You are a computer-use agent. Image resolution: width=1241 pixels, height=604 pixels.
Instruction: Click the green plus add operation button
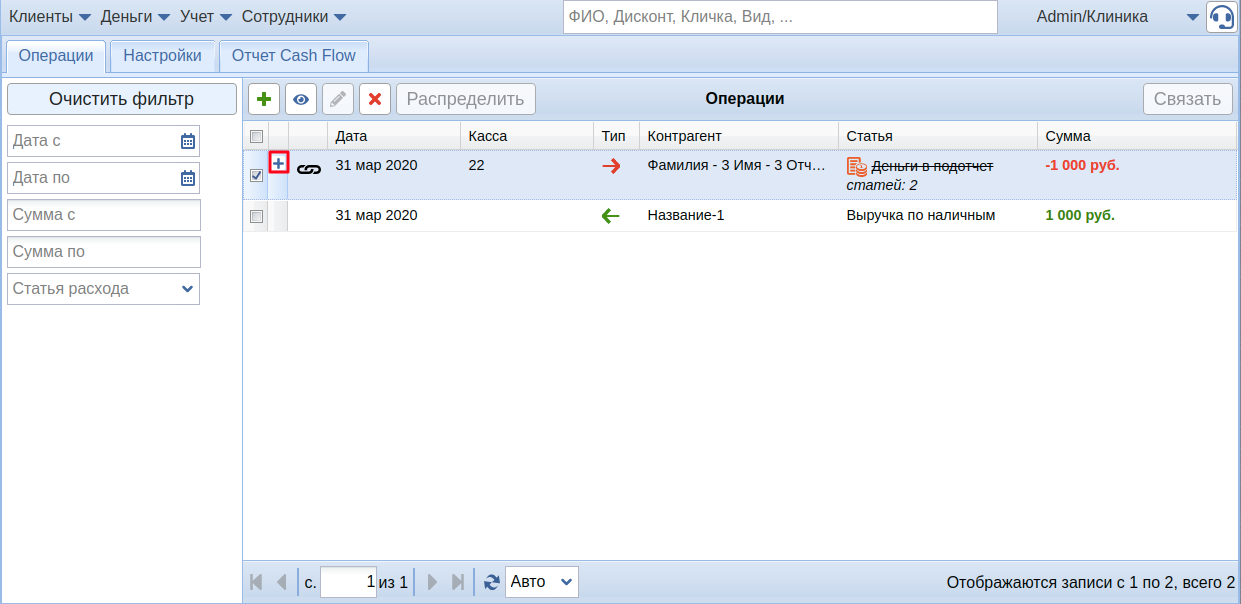(x=264, y=99)
